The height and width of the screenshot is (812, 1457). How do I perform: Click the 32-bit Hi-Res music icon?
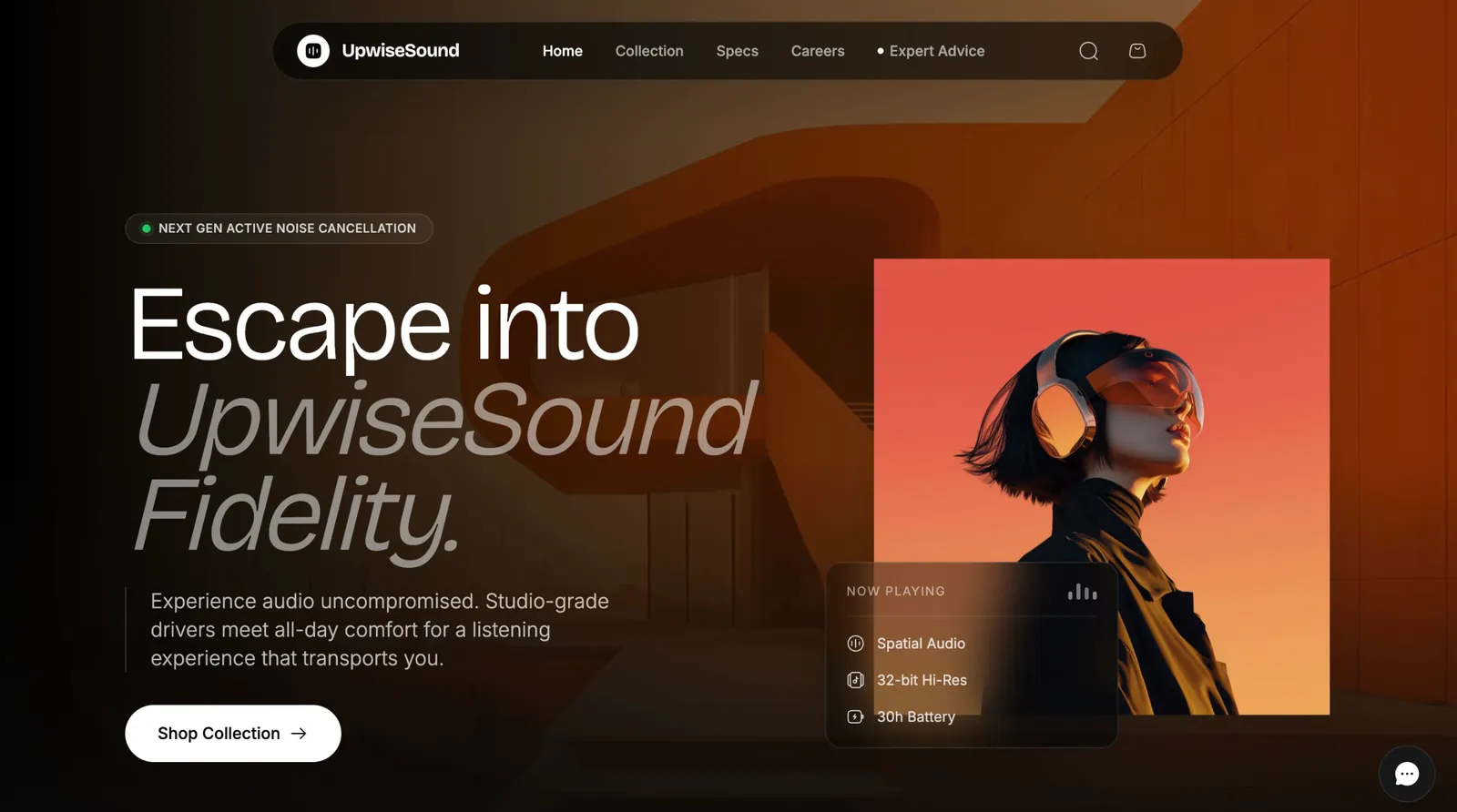point(855,680)
